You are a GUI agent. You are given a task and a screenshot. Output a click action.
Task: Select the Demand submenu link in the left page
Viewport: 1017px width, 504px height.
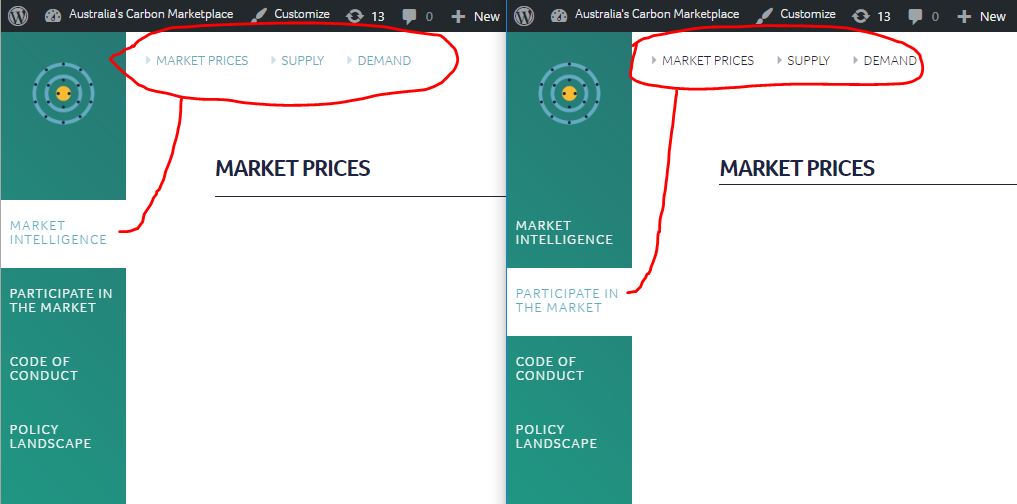(384, 60)
